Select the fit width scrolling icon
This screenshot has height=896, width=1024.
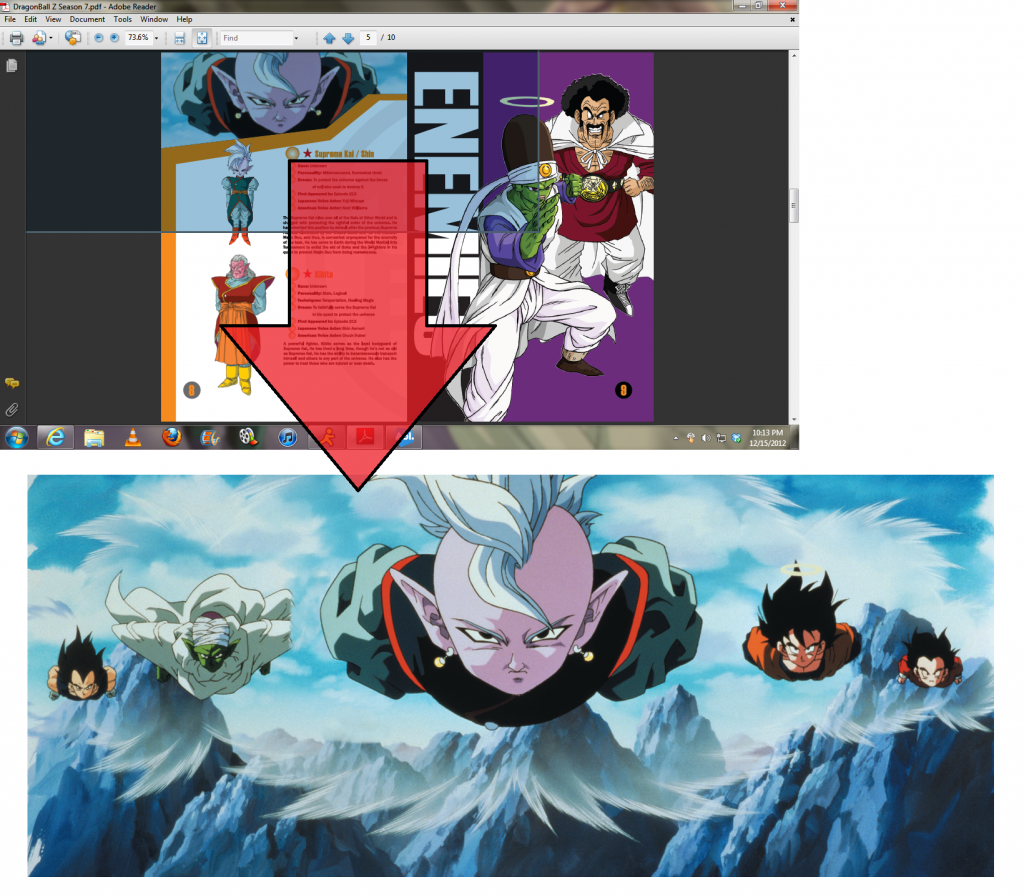coord(180,39)
